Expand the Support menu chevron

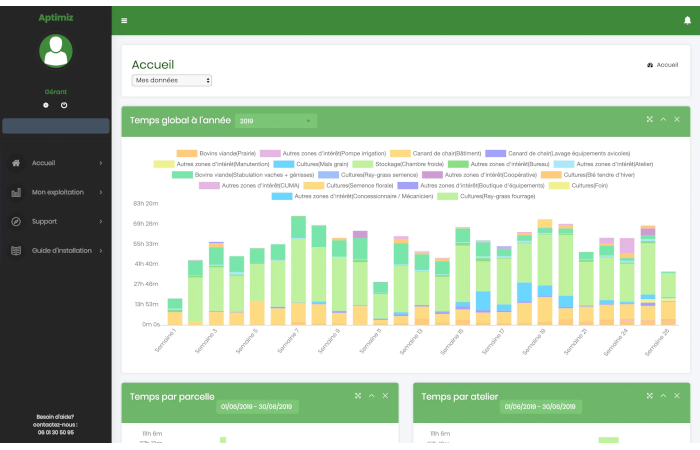point(101,221)
